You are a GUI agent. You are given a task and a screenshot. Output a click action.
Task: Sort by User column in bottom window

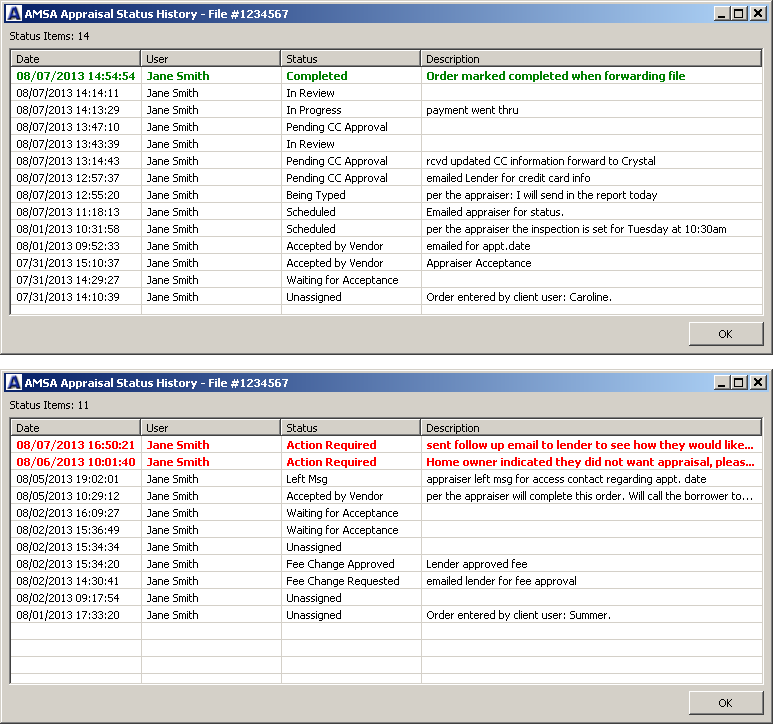click(211, 428)
